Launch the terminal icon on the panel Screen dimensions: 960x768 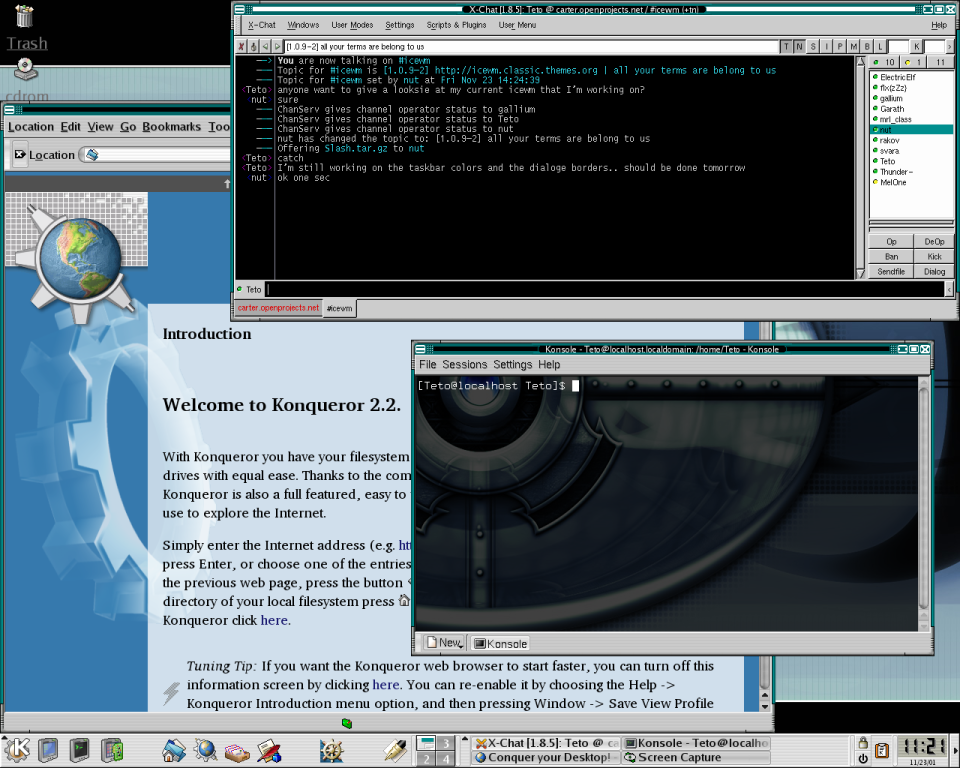tap(79, 749)
